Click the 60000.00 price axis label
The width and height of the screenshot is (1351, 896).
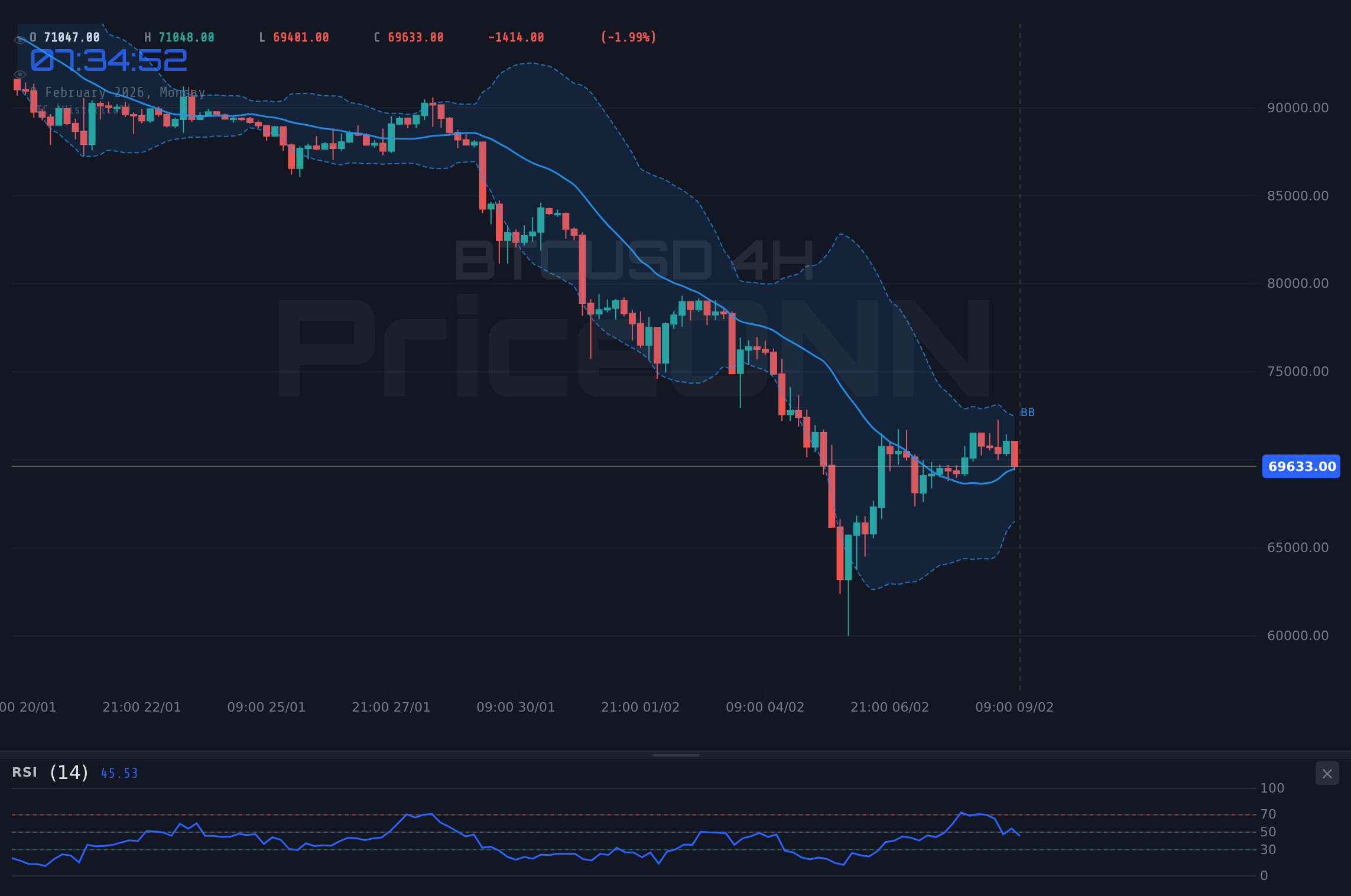(x=1298, y=636)
